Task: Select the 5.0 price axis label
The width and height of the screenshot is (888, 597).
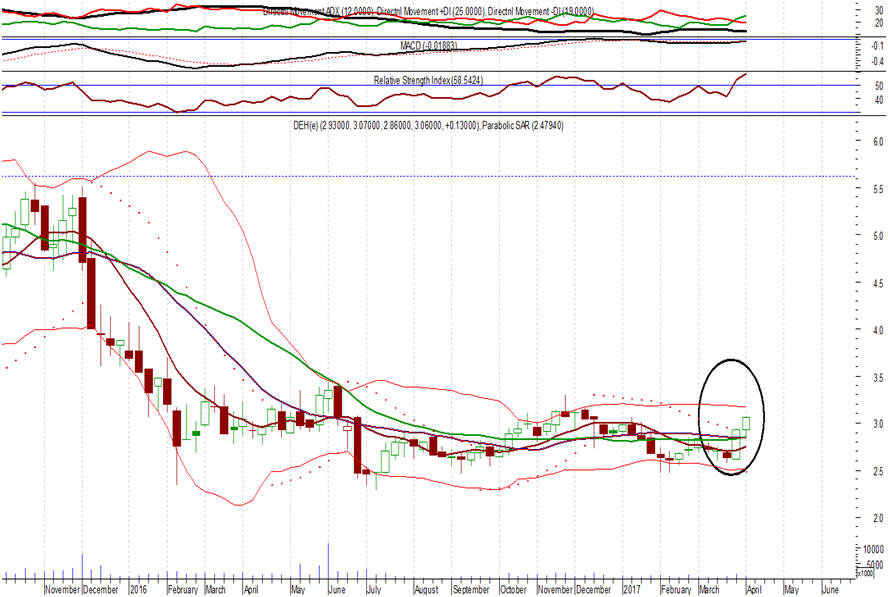Action: point(877,236)
